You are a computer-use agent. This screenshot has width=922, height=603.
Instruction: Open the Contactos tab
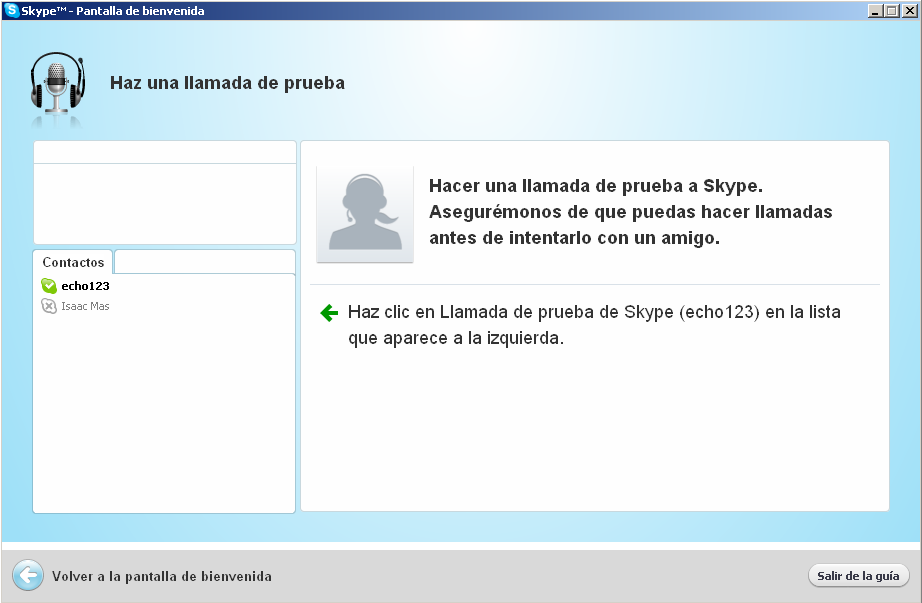(73, 262)
